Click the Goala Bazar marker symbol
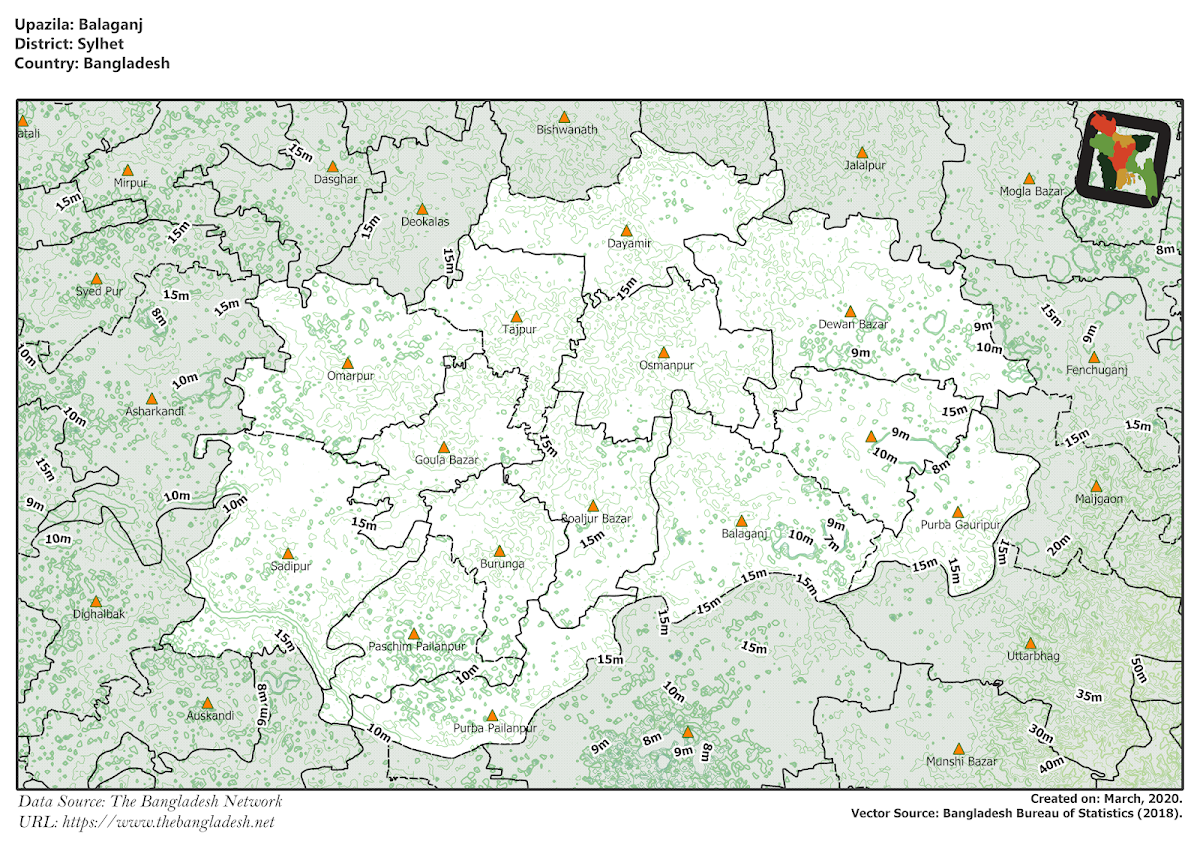The width and height of the screenshot is (1200, 848). pos(446,445)
